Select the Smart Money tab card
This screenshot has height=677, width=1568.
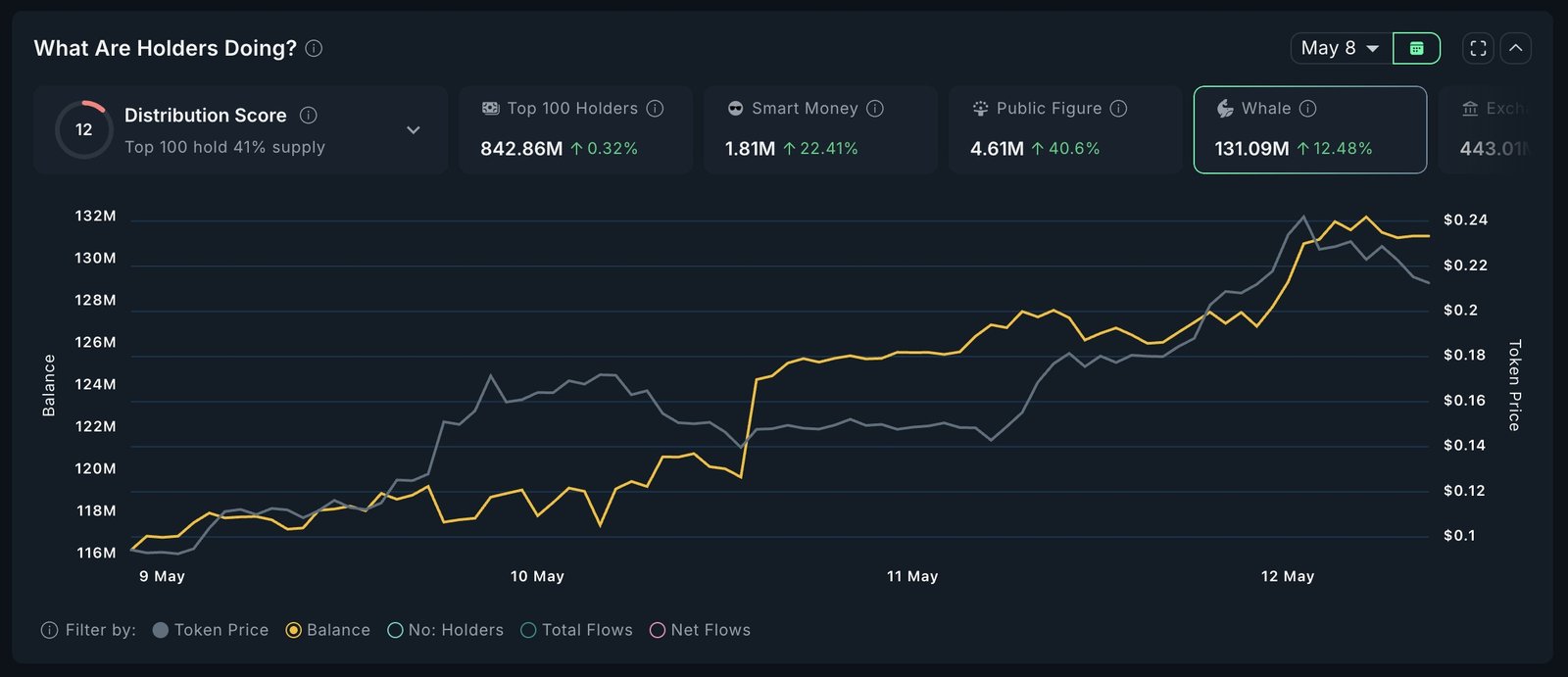[820, 129]
